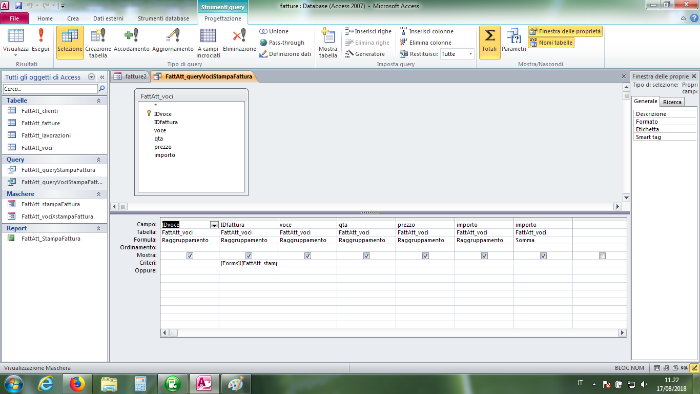The width and height of the screenshot is (700, 394).
Task: Collapse the navigation pane with chevrons
Action: coord(102,77)
